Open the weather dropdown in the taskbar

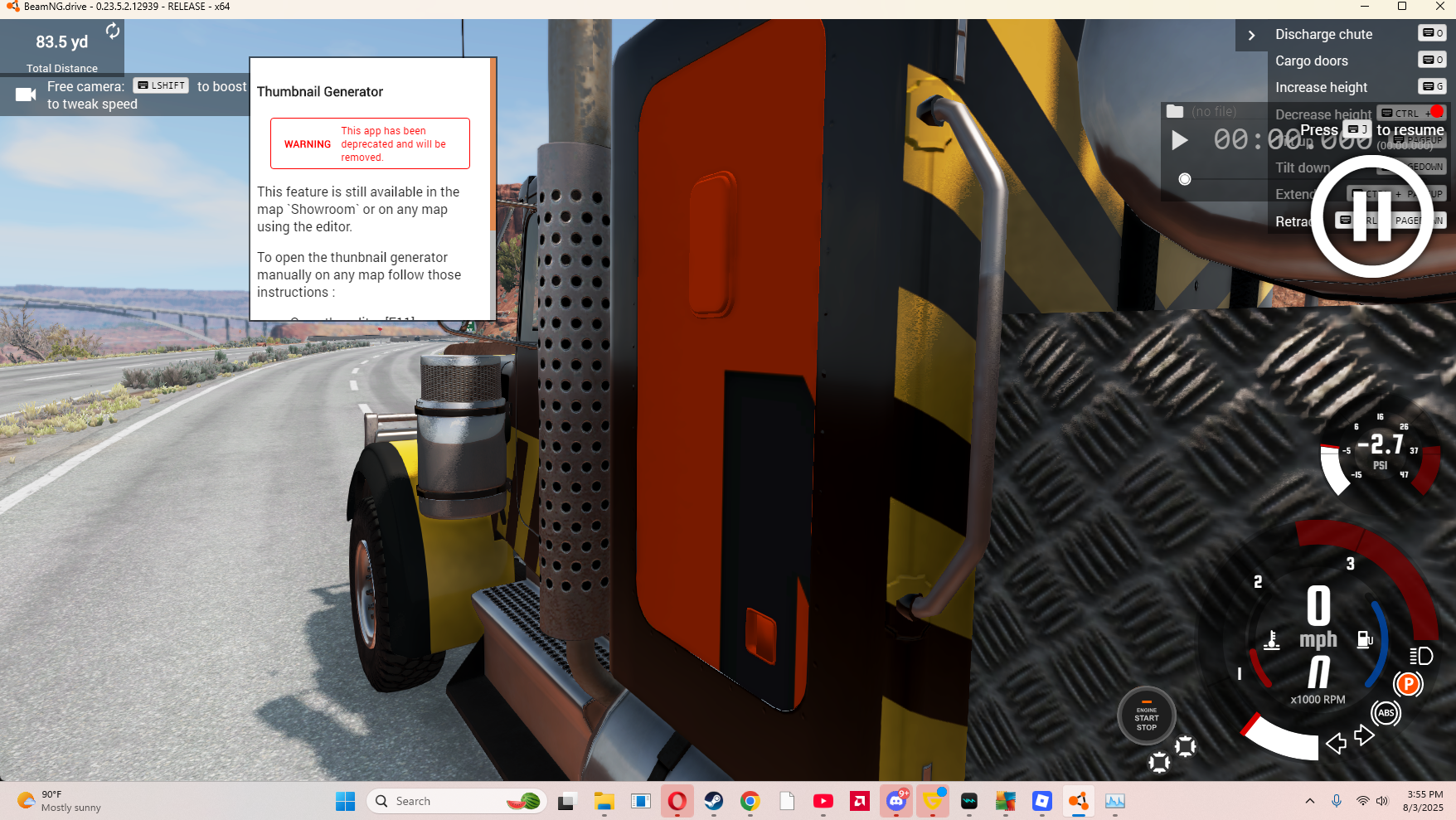pyautogui.click(x=58, y=800)
